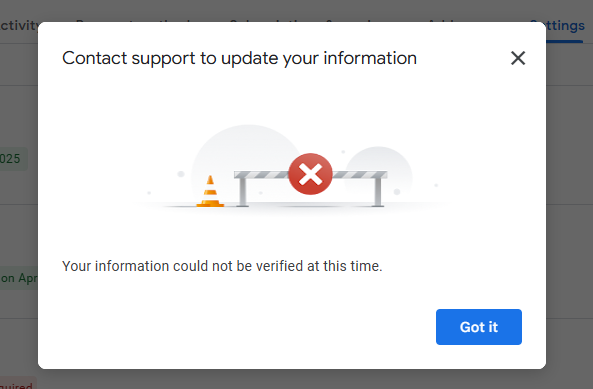Image resolution: width=593 pixels, height=389 pixels.
Task: Click the small gray circle right of the barrier
Action: 378,161
